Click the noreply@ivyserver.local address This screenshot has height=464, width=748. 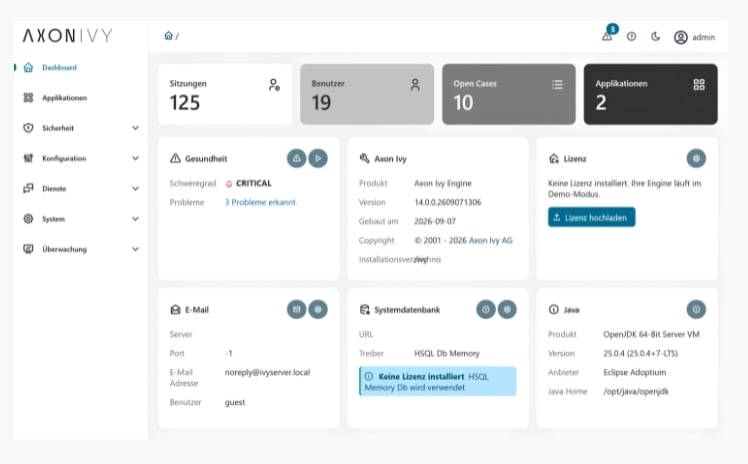pyautogui.click(x=267, y=372)
